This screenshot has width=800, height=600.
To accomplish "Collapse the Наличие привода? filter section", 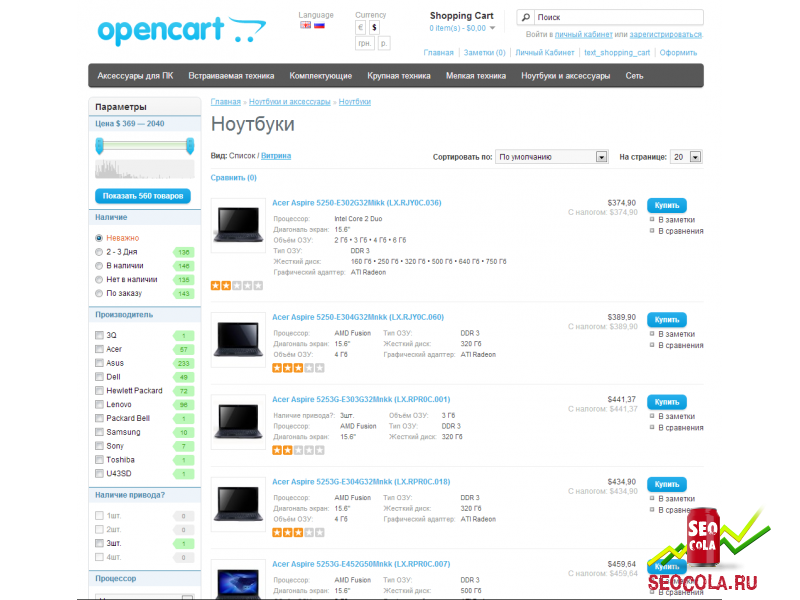I will (144, 495).
